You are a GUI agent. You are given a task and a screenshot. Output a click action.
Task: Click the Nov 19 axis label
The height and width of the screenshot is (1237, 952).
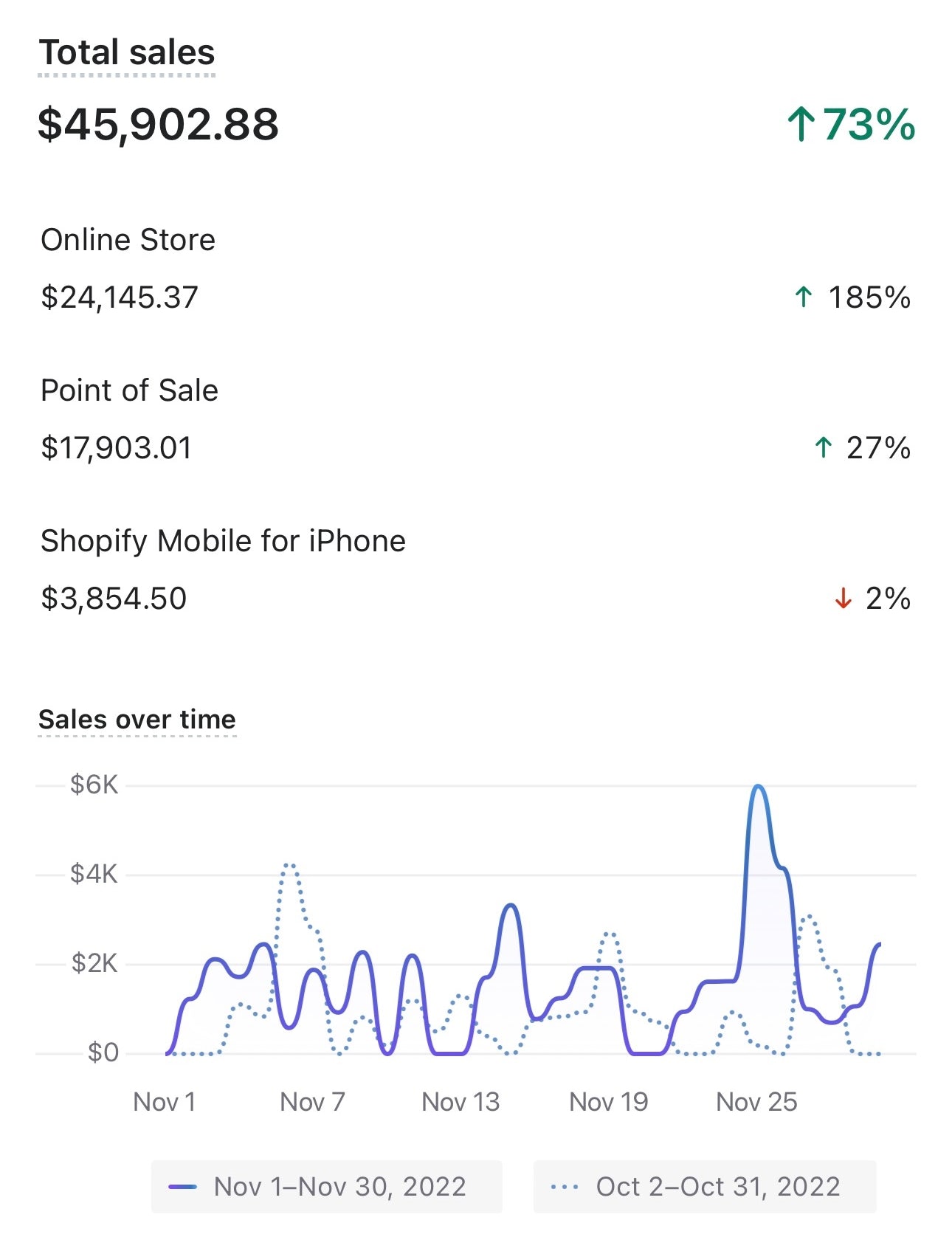[x=609, y=1102]
